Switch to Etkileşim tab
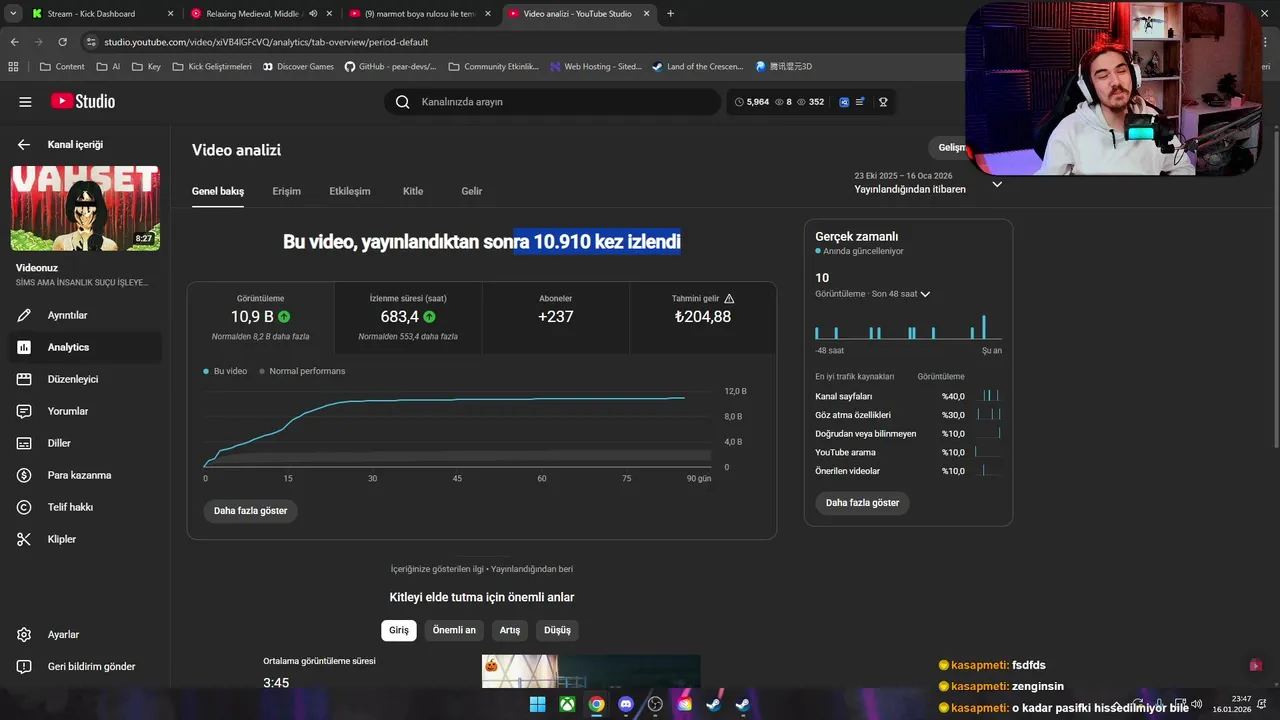1280x720 pixels. [350, 191]
